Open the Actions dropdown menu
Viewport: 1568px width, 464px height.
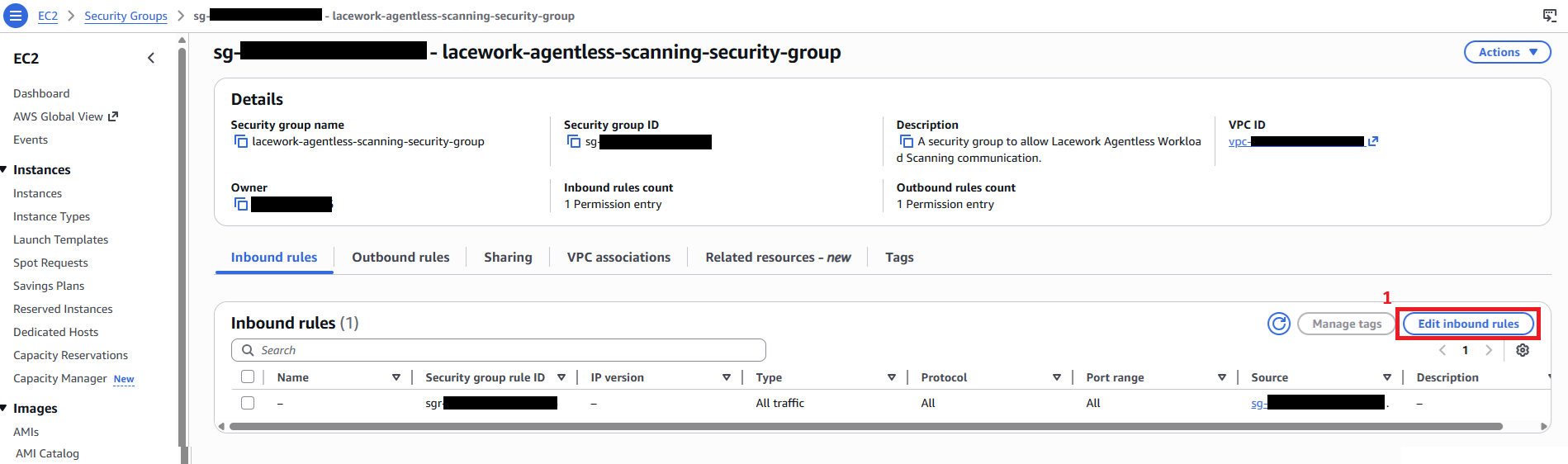[x=1508, y=52]
